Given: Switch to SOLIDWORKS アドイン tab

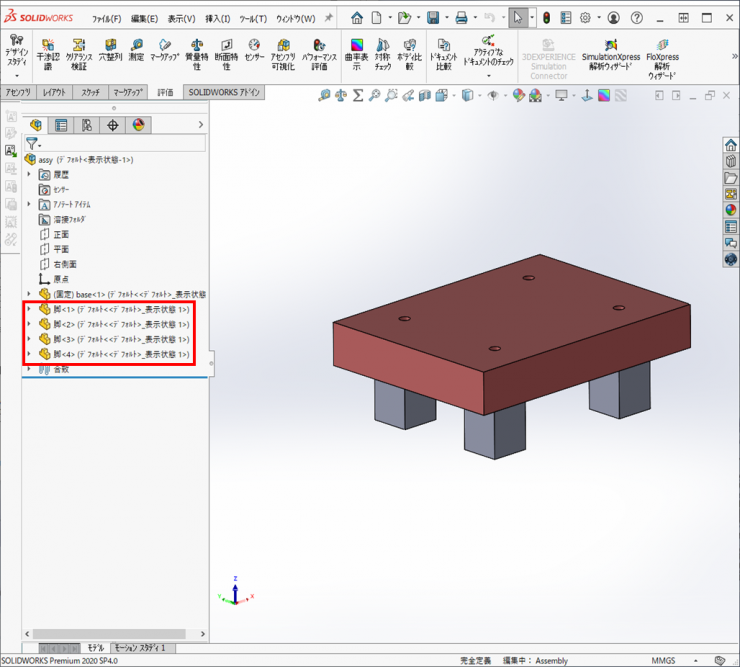Looking at the screenshot, I should point(224,92).
